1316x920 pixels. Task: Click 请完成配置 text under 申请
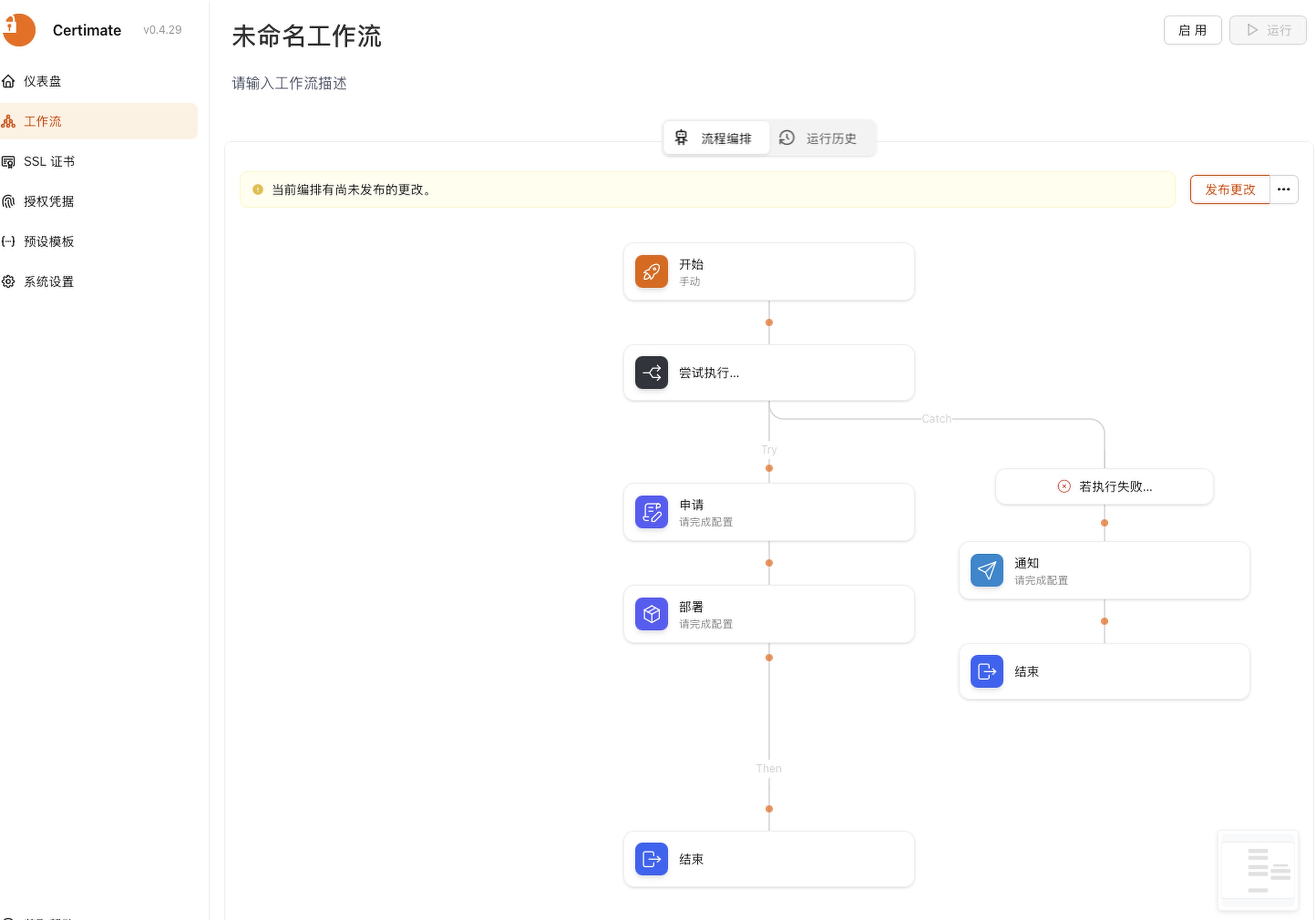click(706, 522)
